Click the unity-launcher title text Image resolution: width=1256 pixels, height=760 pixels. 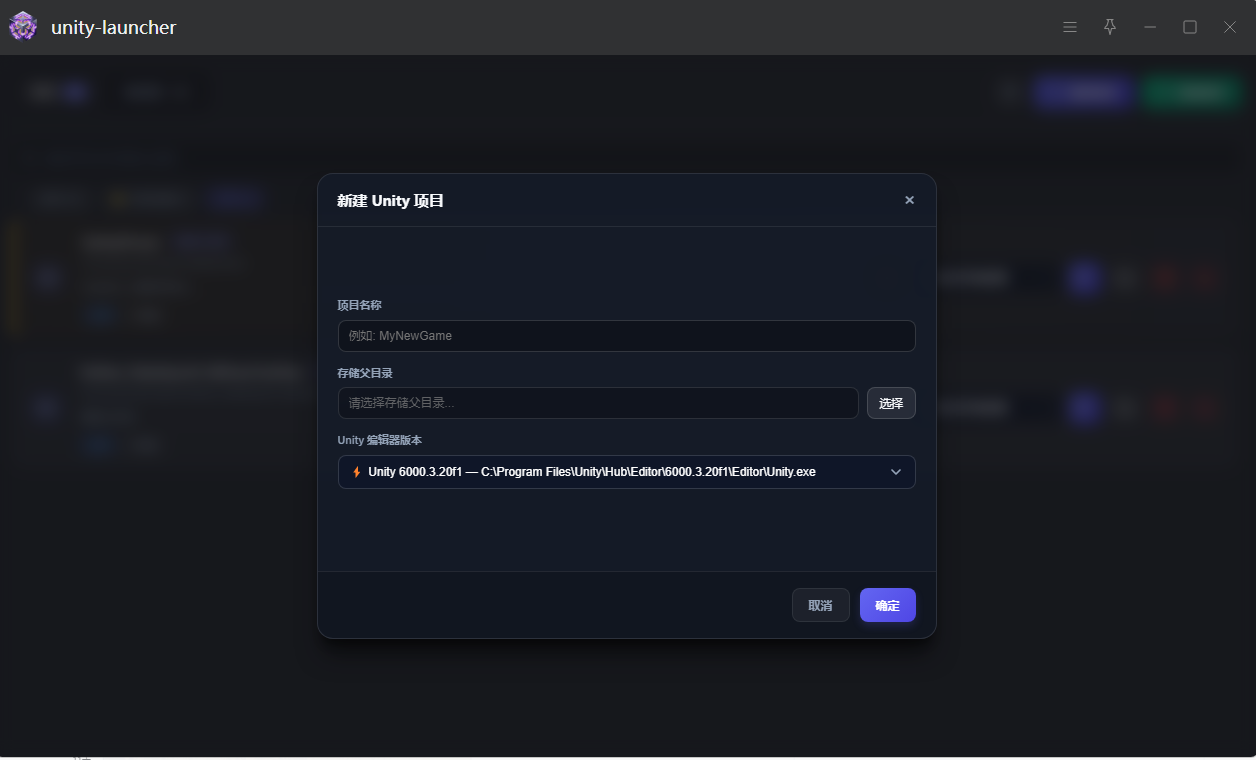pos(113,27)
